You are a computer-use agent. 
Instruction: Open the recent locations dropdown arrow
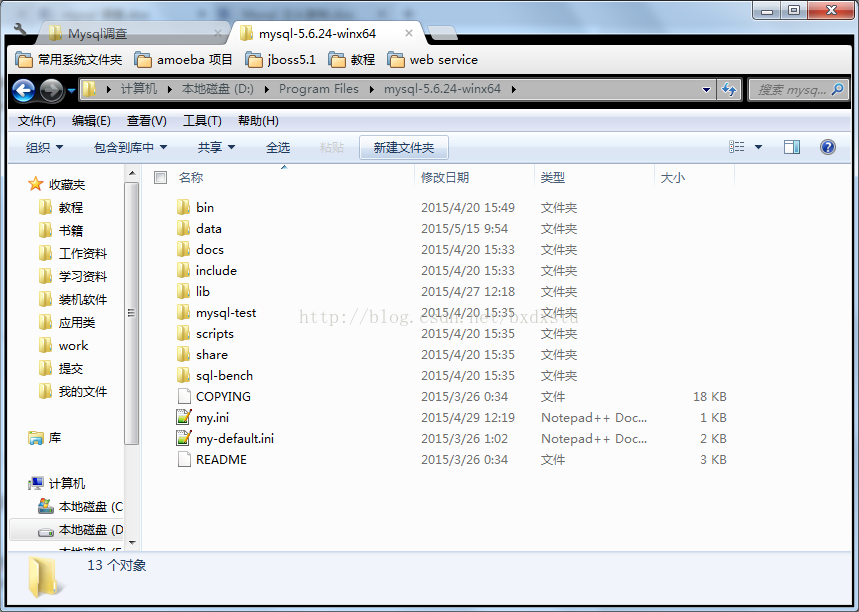point(72,91)
